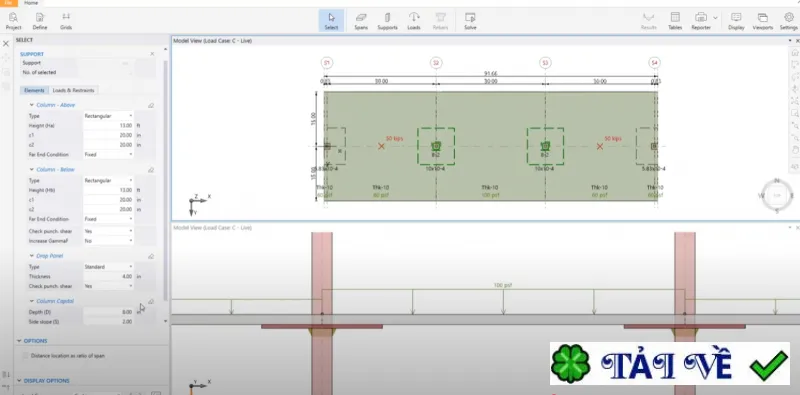The image size is (800, 395).
Task: Close the top Model View viewport
Action: point(797,40)
